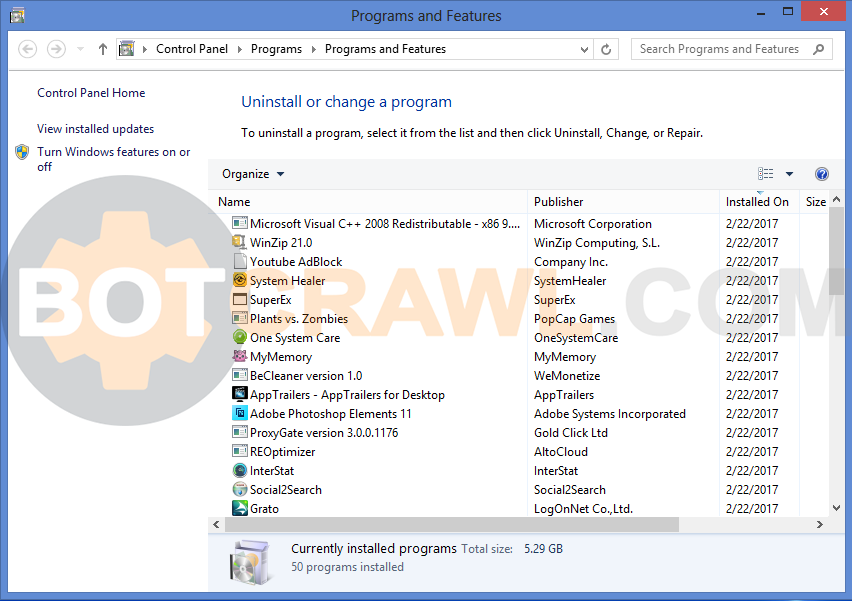Click the LogOnNet Co.,Ltd. publisher cell
The height and width of the screenshot is (601, 852).
pos(583,509)
